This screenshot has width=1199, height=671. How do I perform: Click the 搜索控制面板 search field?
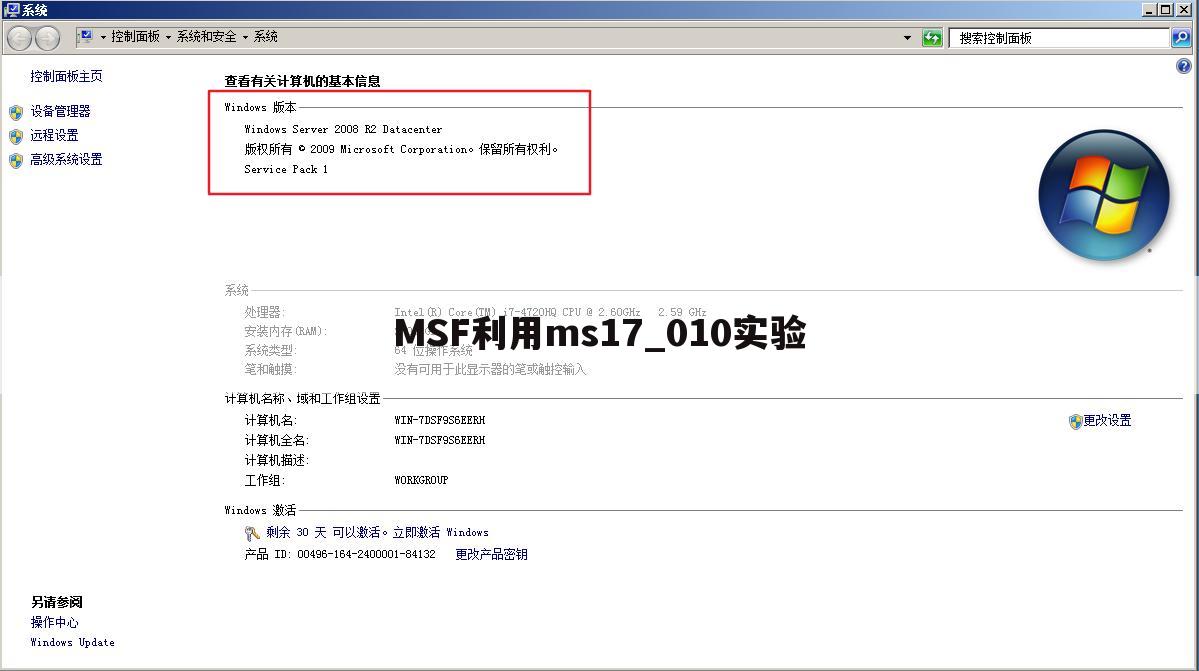pyautogui.click(x=1059, y=37)
